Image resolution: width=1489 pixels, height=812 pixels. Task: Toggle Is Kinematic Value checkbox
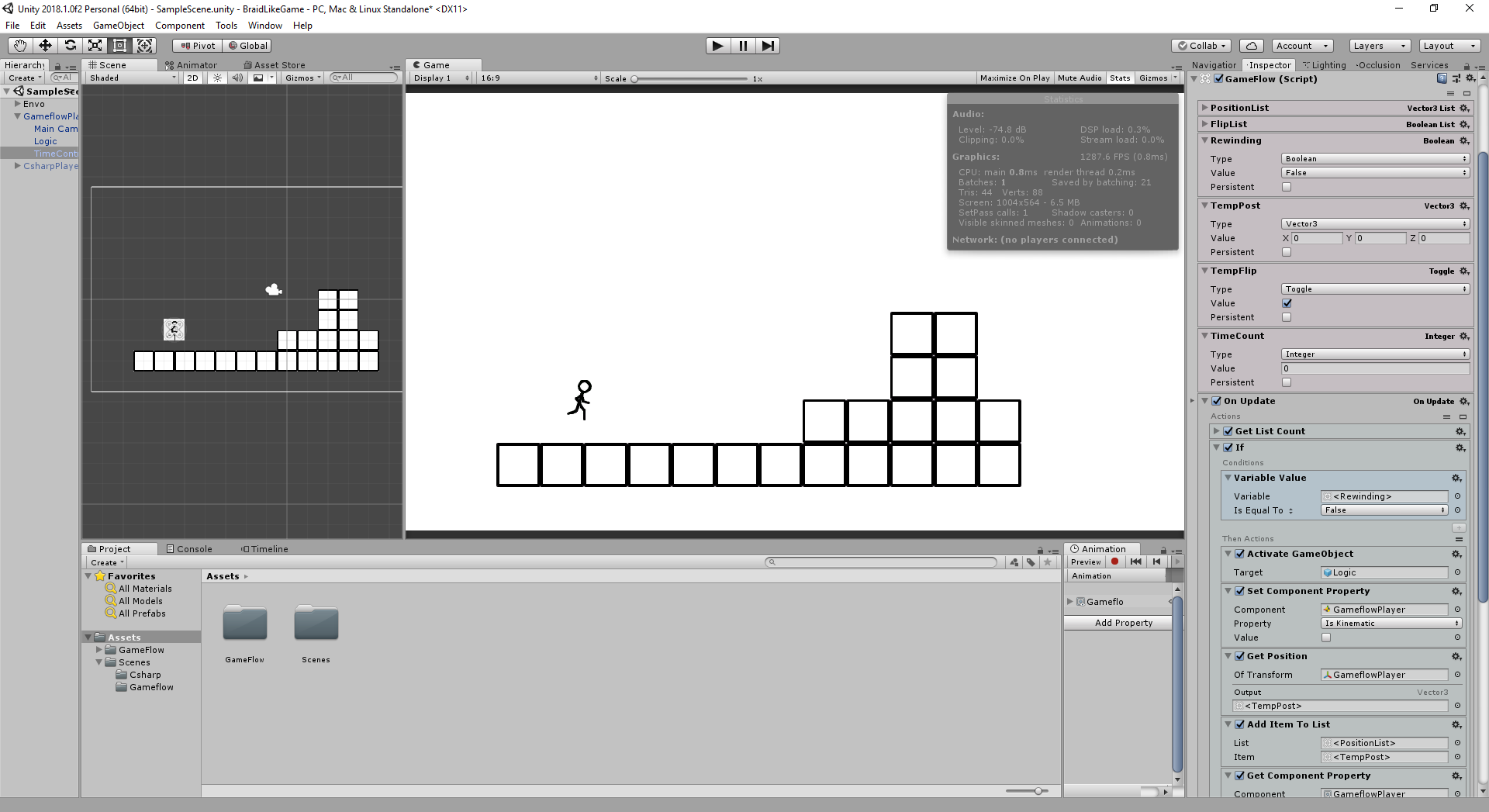click(1326, 638)
